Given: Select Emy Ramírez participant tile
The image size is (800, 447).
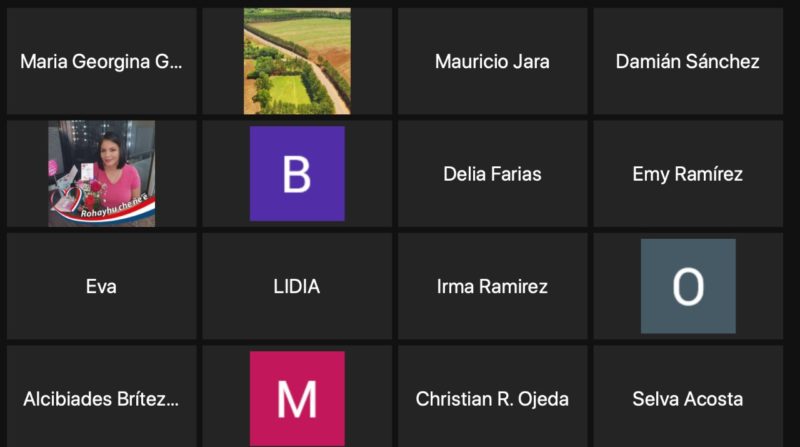Looking at the screenshot, I should click(688, 173).
